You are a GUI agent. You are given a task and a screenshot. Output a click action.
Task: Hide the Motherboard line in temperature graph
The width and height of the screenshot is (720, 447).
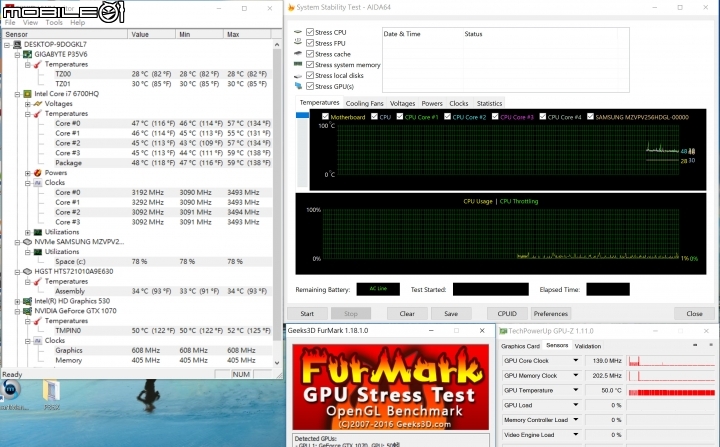pos(325,117)
